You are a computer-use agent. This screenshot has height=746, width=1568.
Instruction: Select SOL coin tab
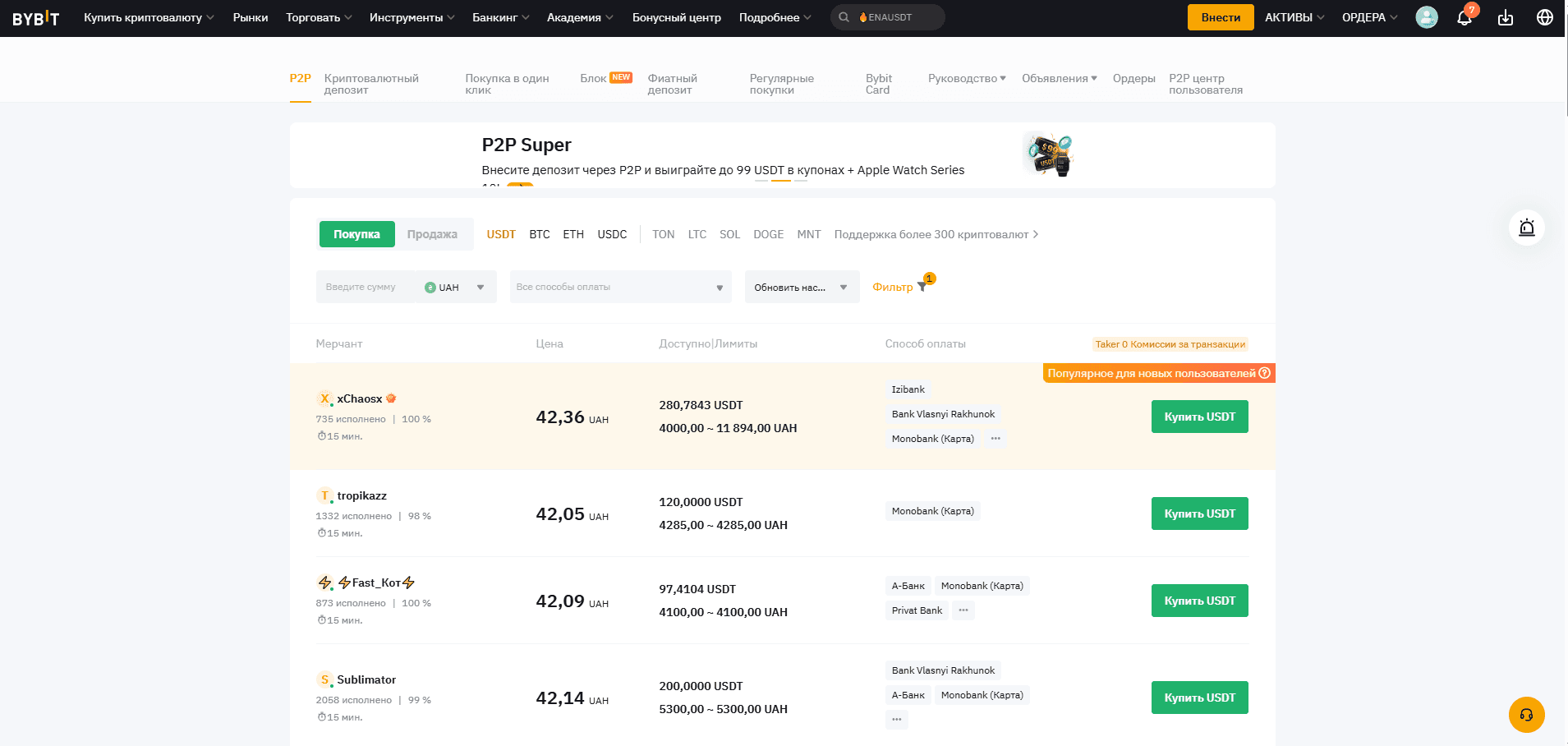coord(729,234)
